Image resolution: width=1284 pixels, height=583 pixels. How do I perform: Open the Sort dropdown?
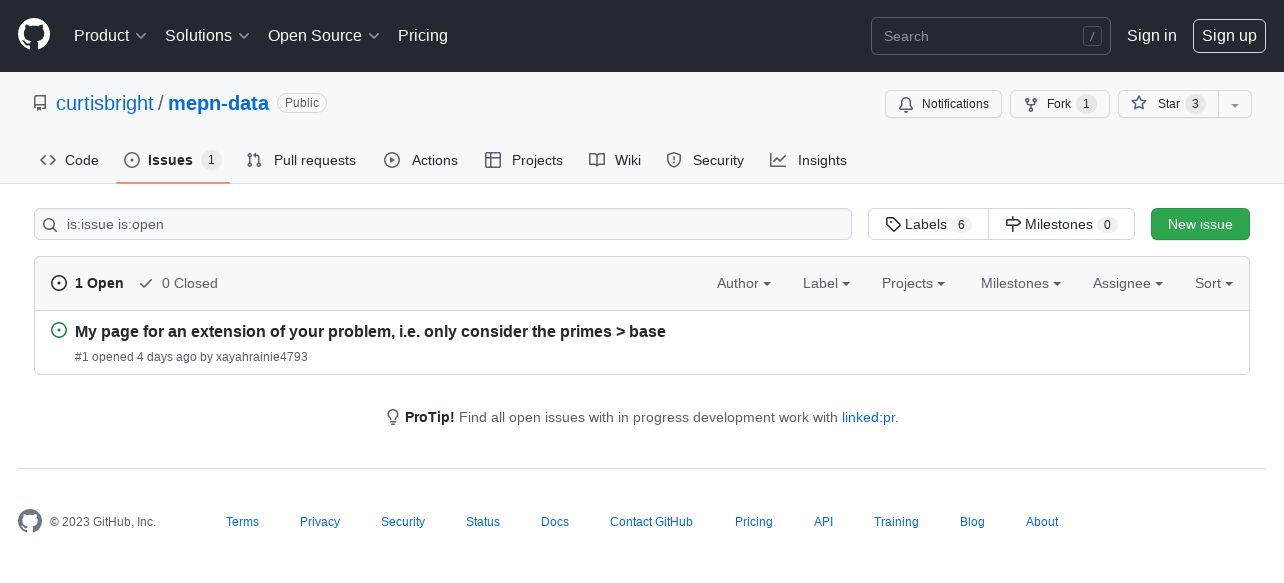click(1214, 283)
